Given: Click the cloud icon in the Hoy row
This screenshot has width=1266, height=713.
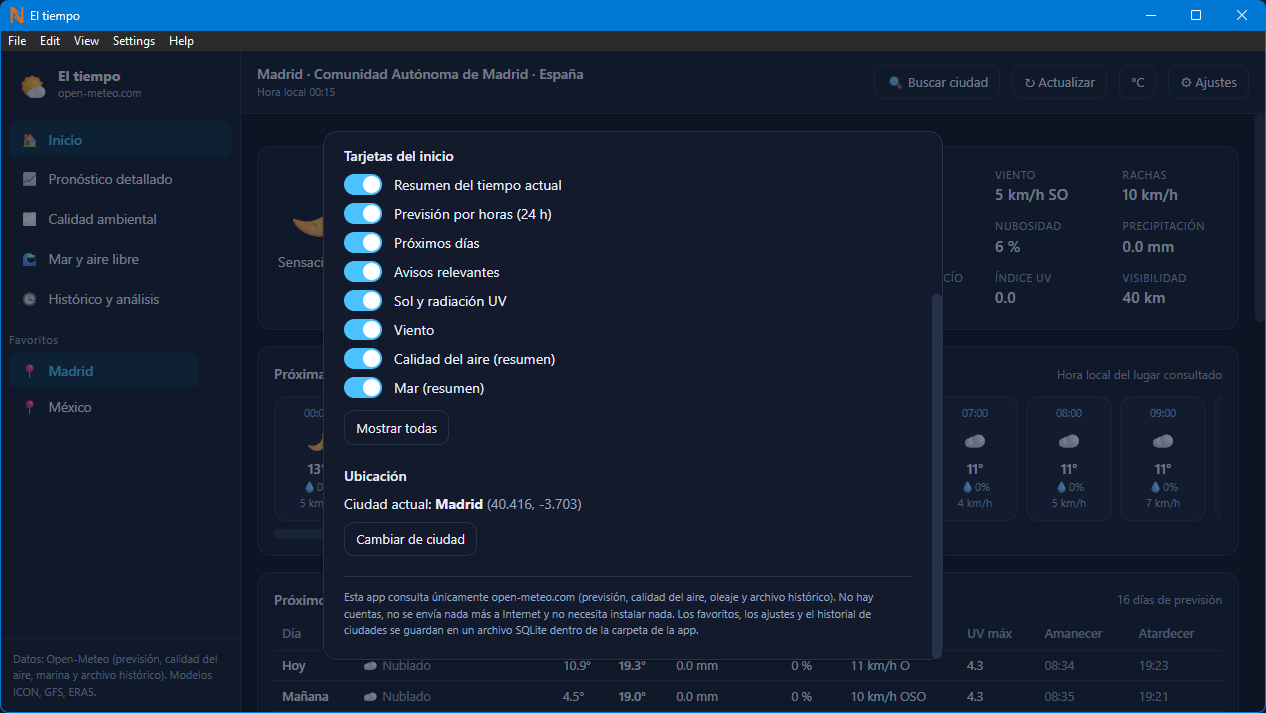Looking at the screenshot, I should point(370,666).
